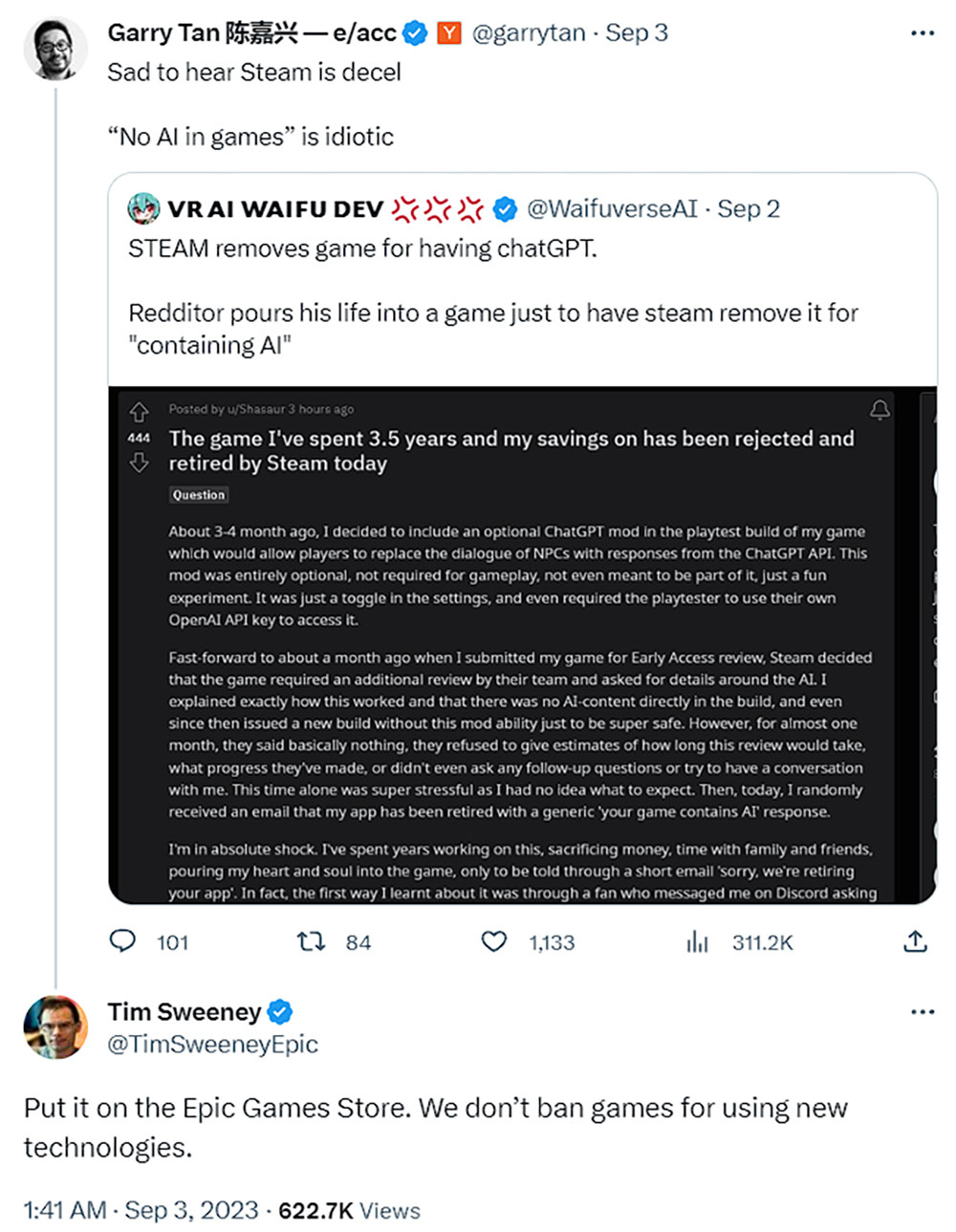Click the @TimSweeneyEpic handle
The image size is (956, 1232).
click(x=212, y=1045)
